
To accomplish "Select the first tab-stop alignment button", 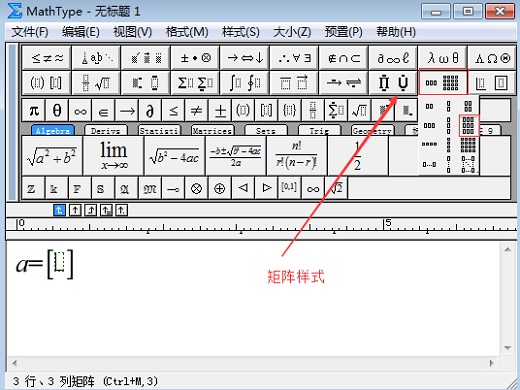I will click(59, 210).
